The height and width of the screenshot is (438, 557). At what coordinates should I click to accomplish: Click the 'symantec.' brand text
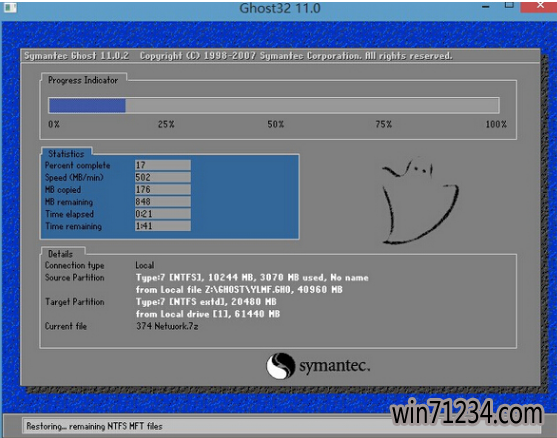335,366
